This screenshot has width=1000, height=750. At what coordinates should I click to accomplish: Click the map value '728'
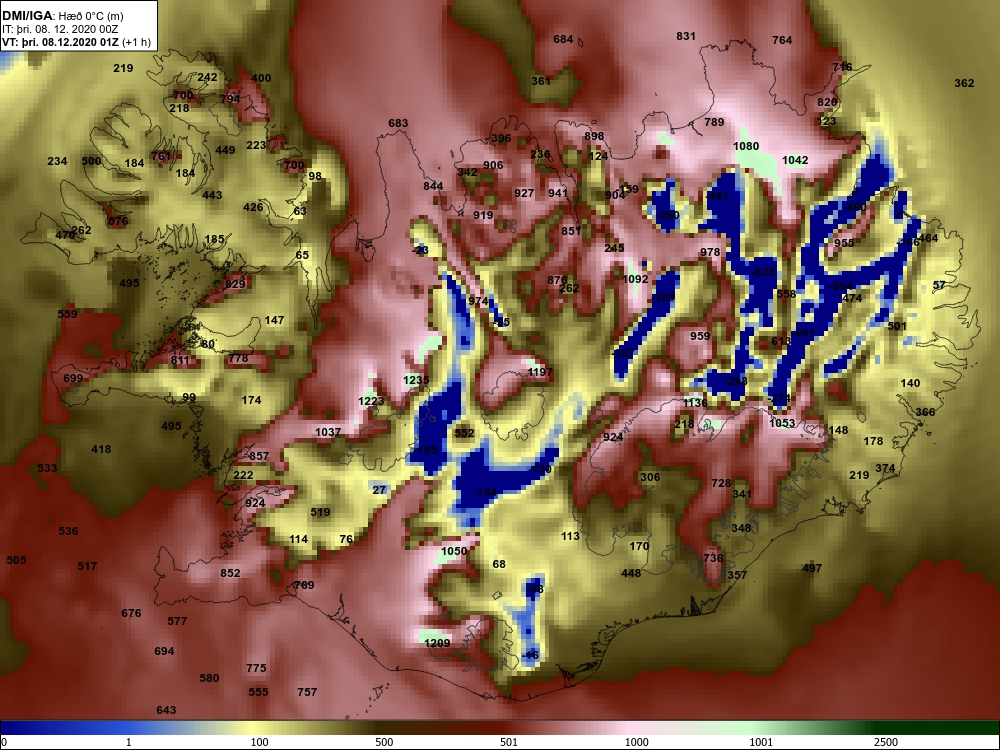coord(721,483)
